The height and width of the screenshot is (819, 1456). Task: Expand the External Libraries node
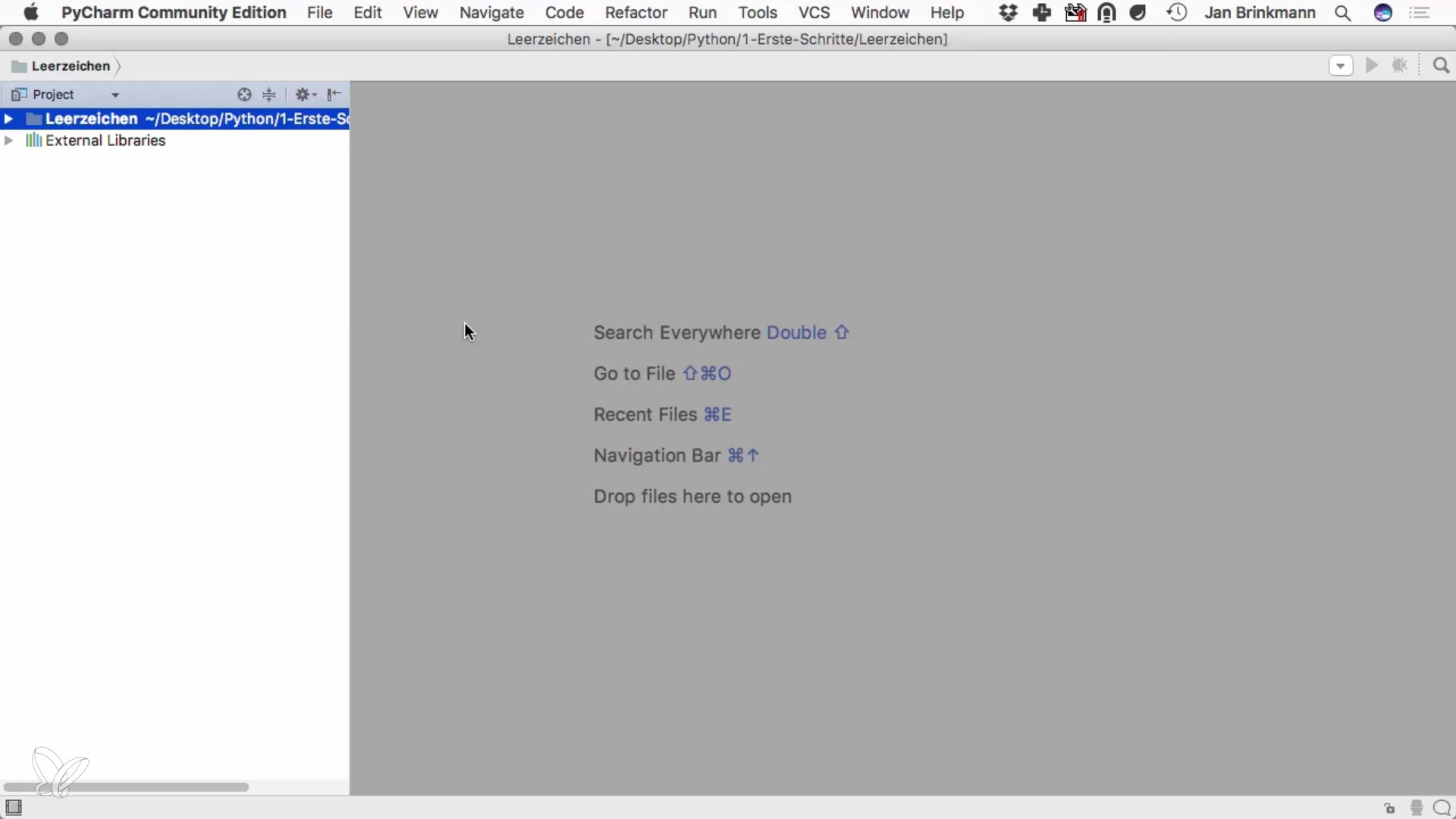click(x=8, y=141)
